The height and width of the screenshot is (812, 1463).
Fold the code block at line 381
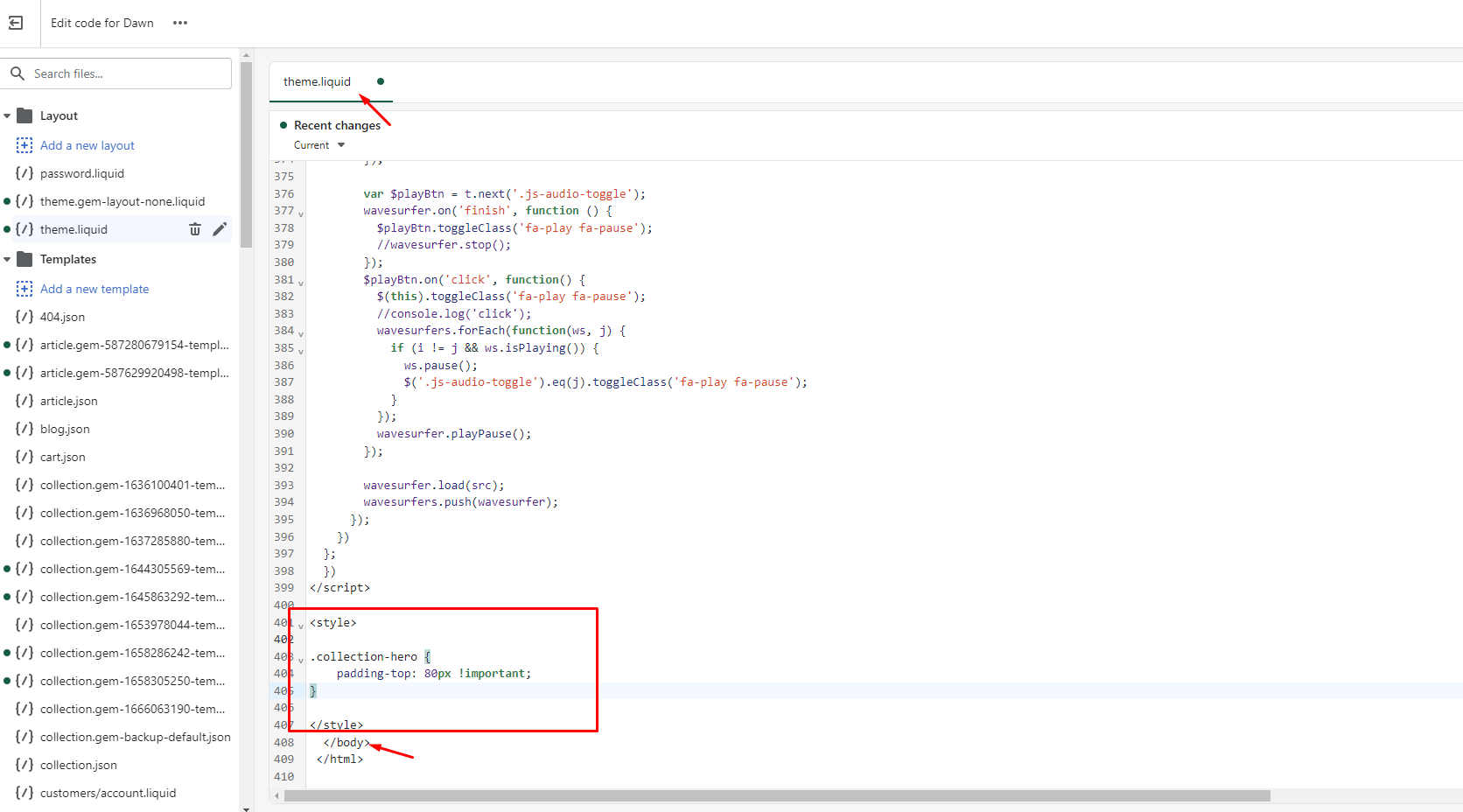pos(301,283)
